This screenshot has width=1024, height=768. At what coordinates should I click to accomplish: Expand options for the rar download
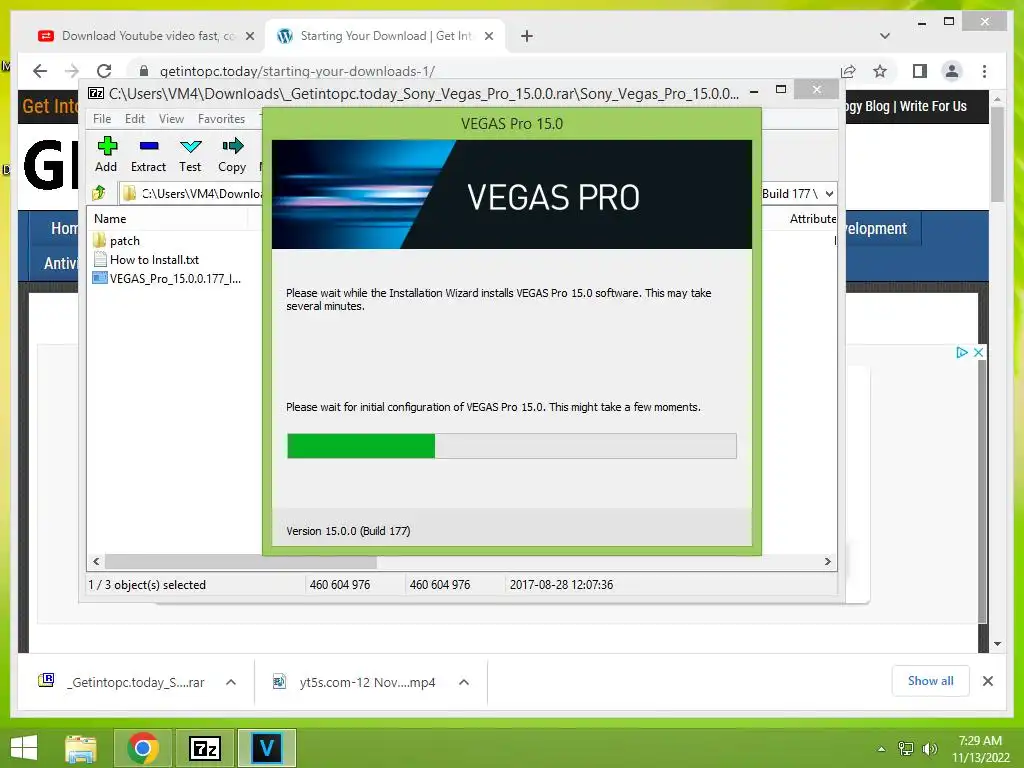[x=231, y=682]
